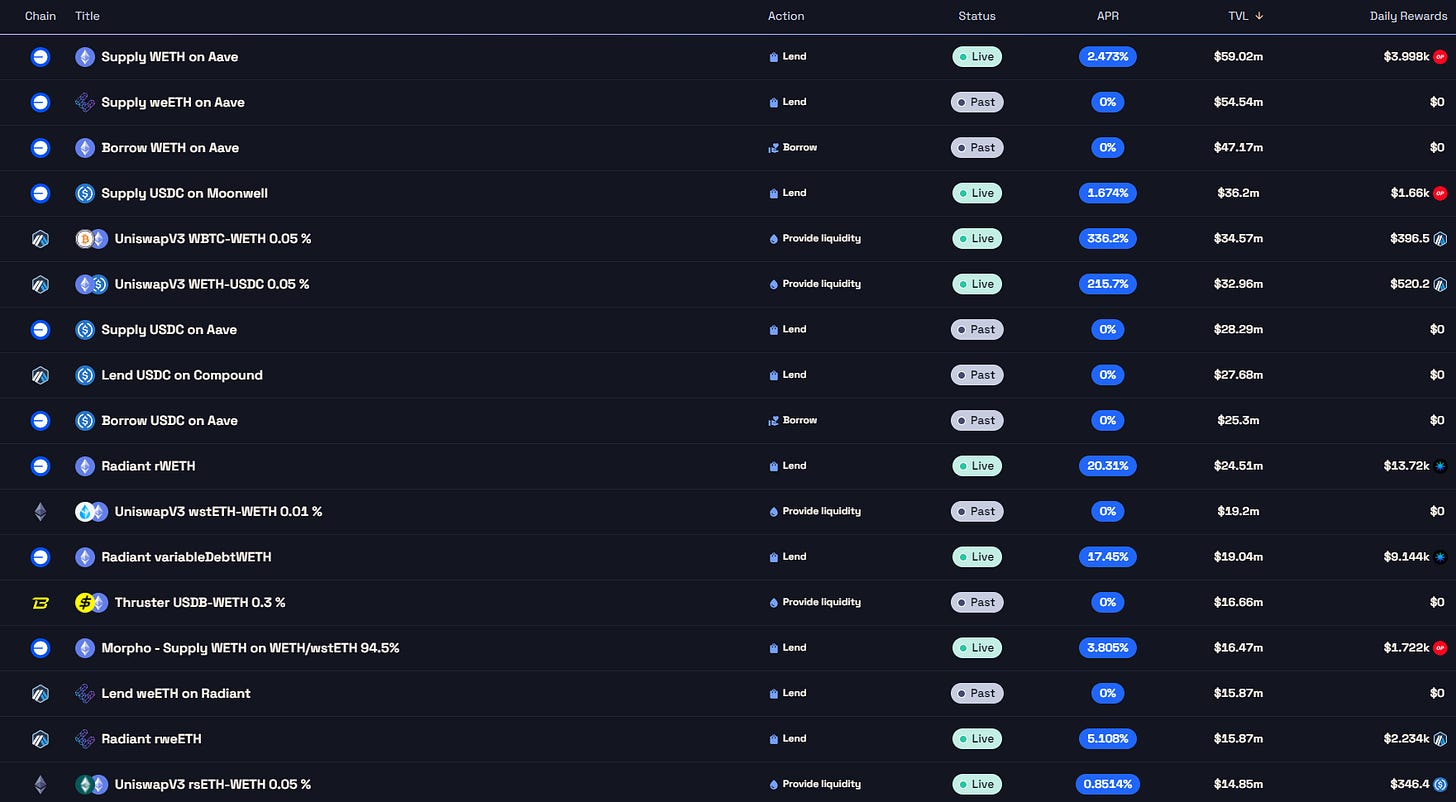The width and height of the screenshot is (1456, 802).
Task: Click the WETH-USDC token pair icon
Action: coord(92,284)
